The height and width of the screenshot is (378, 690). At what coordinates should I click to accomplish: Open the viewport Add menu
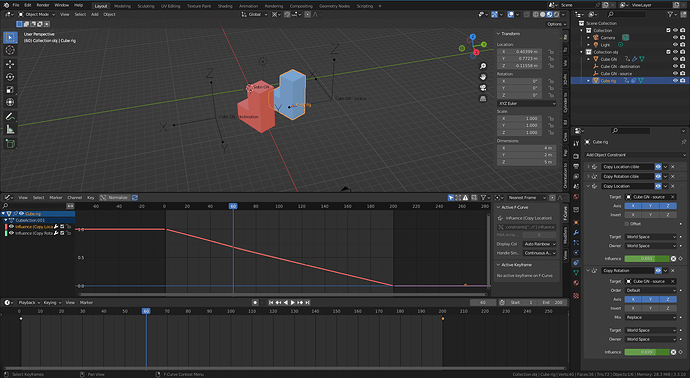pos(95,15)
